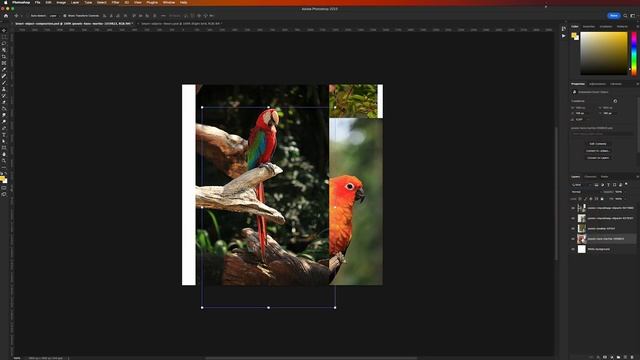This screenshot has width=640, height=360.
Task: Click the Convert to Layers button
Action: click(x=598, y=158)
